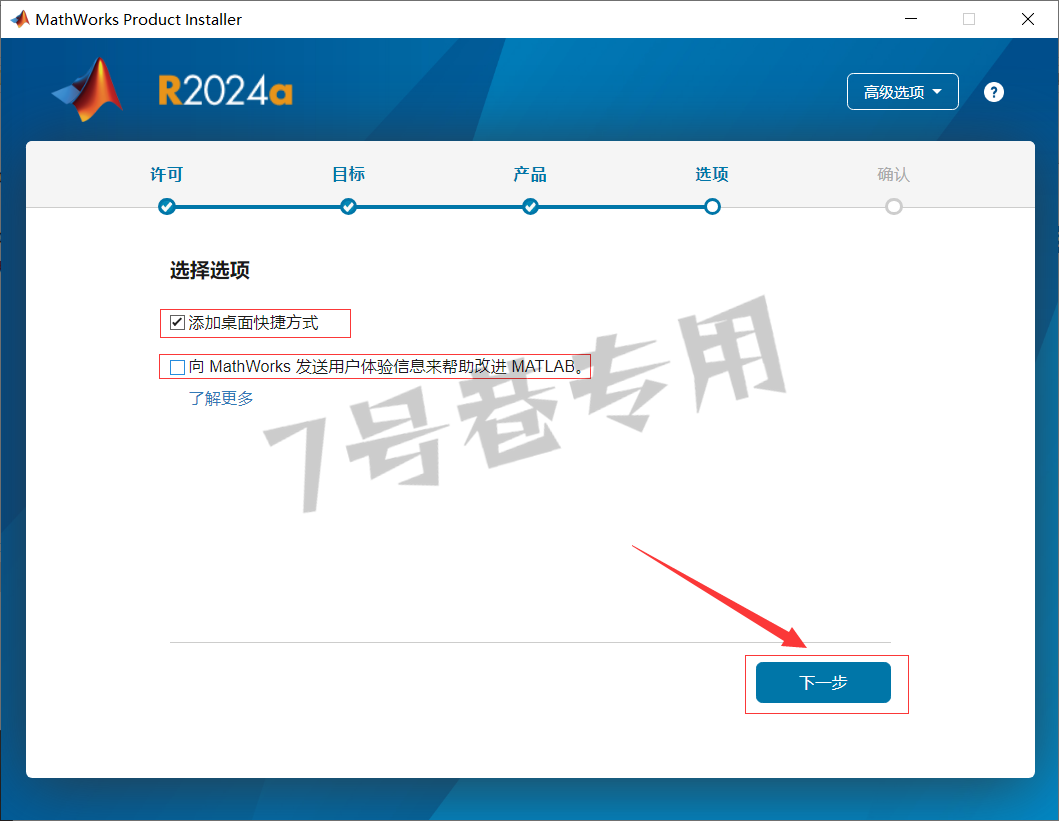Screen dimensions: 1059x821
Task: Expand the 高级选项 dropdown
Action: point(902,92)
